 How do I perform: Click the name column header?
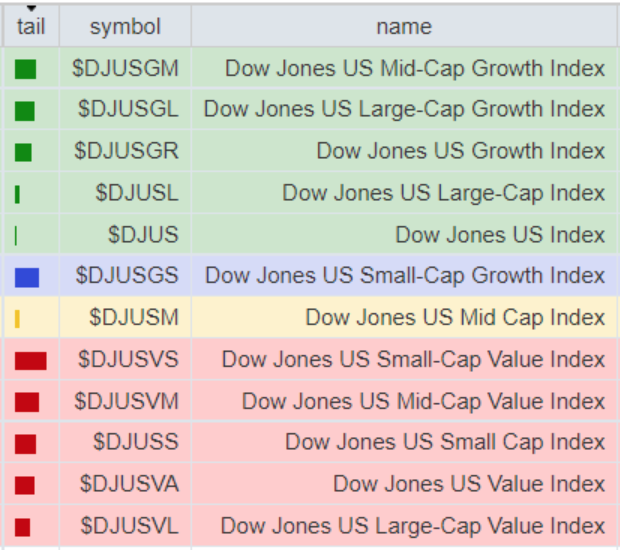(404, 27)
